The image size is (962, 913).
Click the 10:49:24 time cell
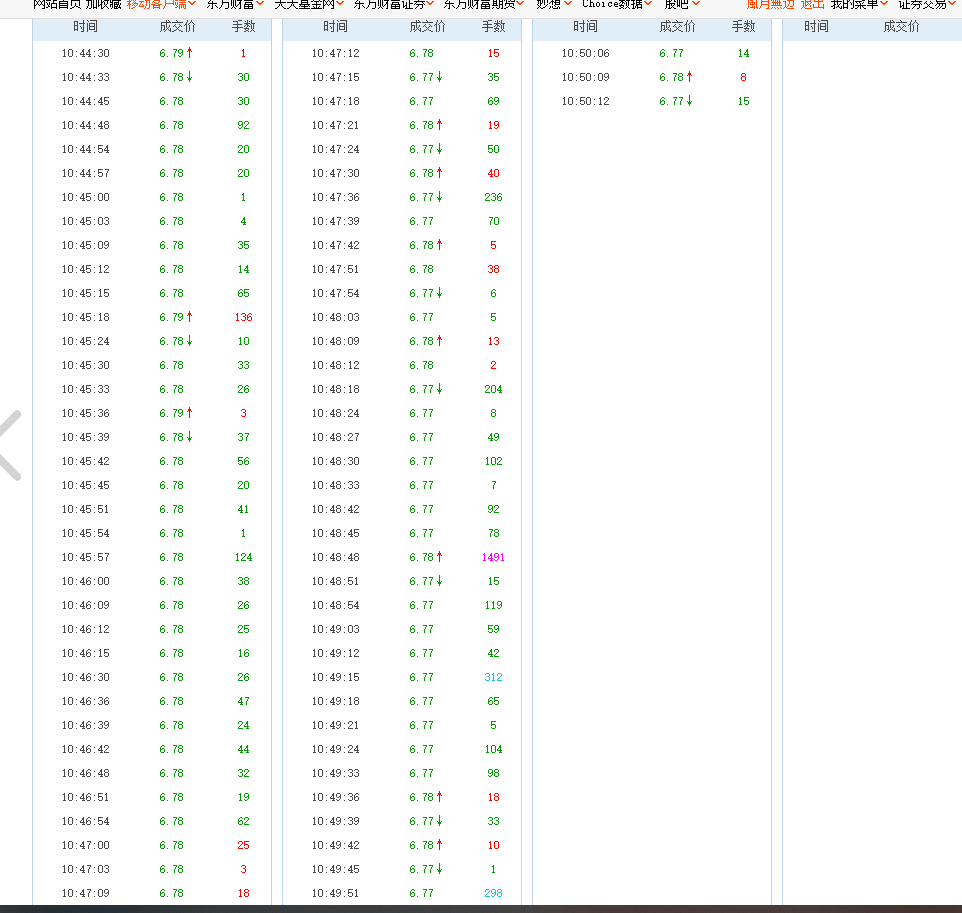coord(336,749)
